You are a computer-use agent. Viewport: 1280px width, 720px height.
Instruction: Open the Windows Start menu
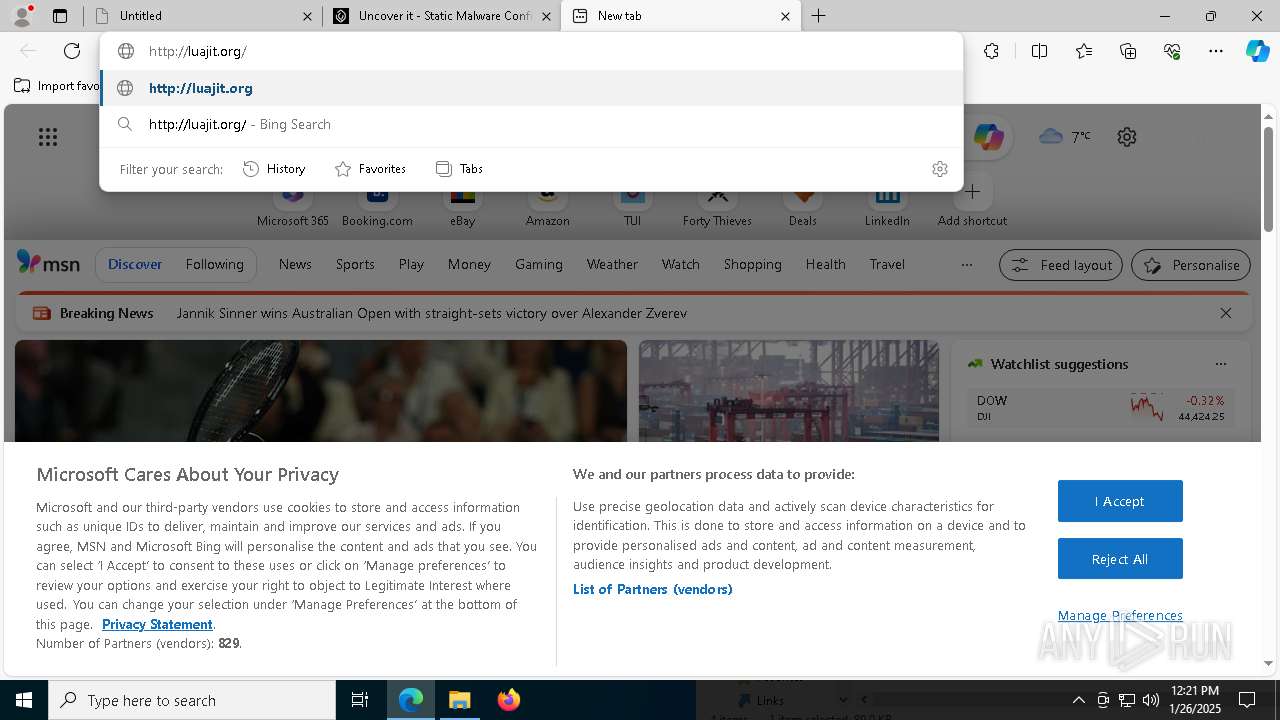click(x=24, y=700)
